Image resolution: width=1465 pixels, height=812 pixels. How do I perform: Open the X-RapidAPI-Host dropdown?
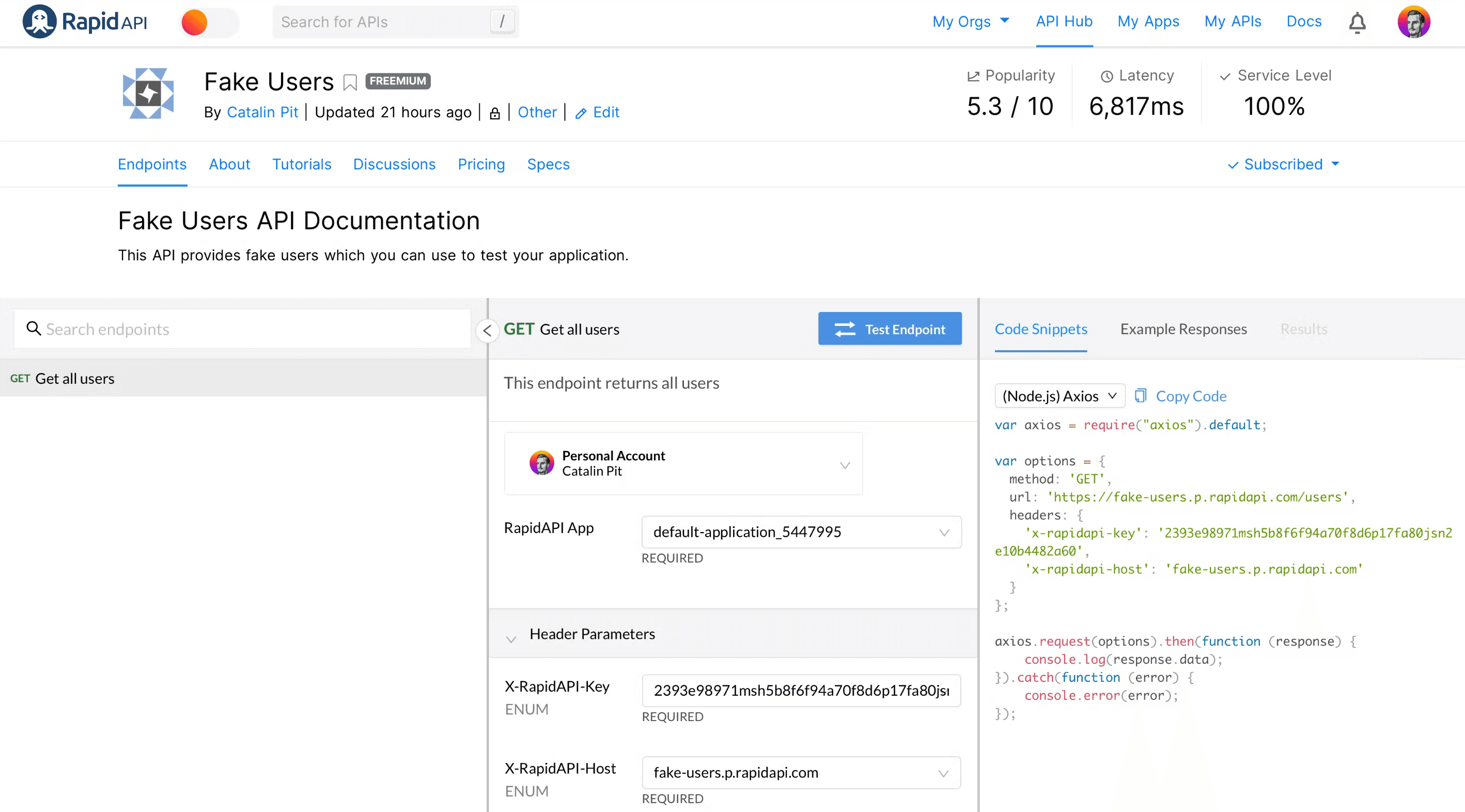(x=801, y=772)
